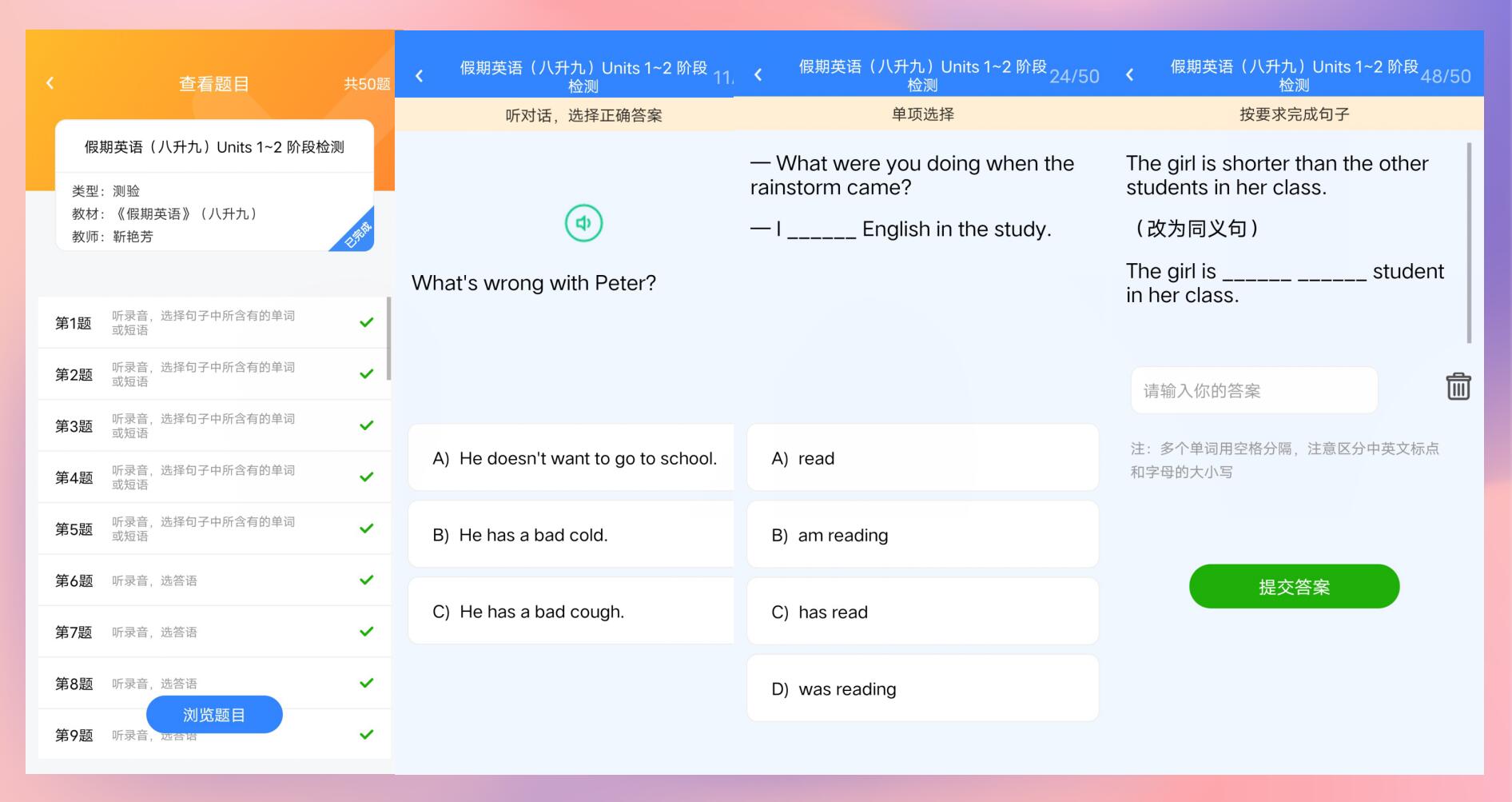This screenshot has height=802, width=1512.
Task: Submit answer with 提交答案 button
Action: click(x=1294, y=587)
